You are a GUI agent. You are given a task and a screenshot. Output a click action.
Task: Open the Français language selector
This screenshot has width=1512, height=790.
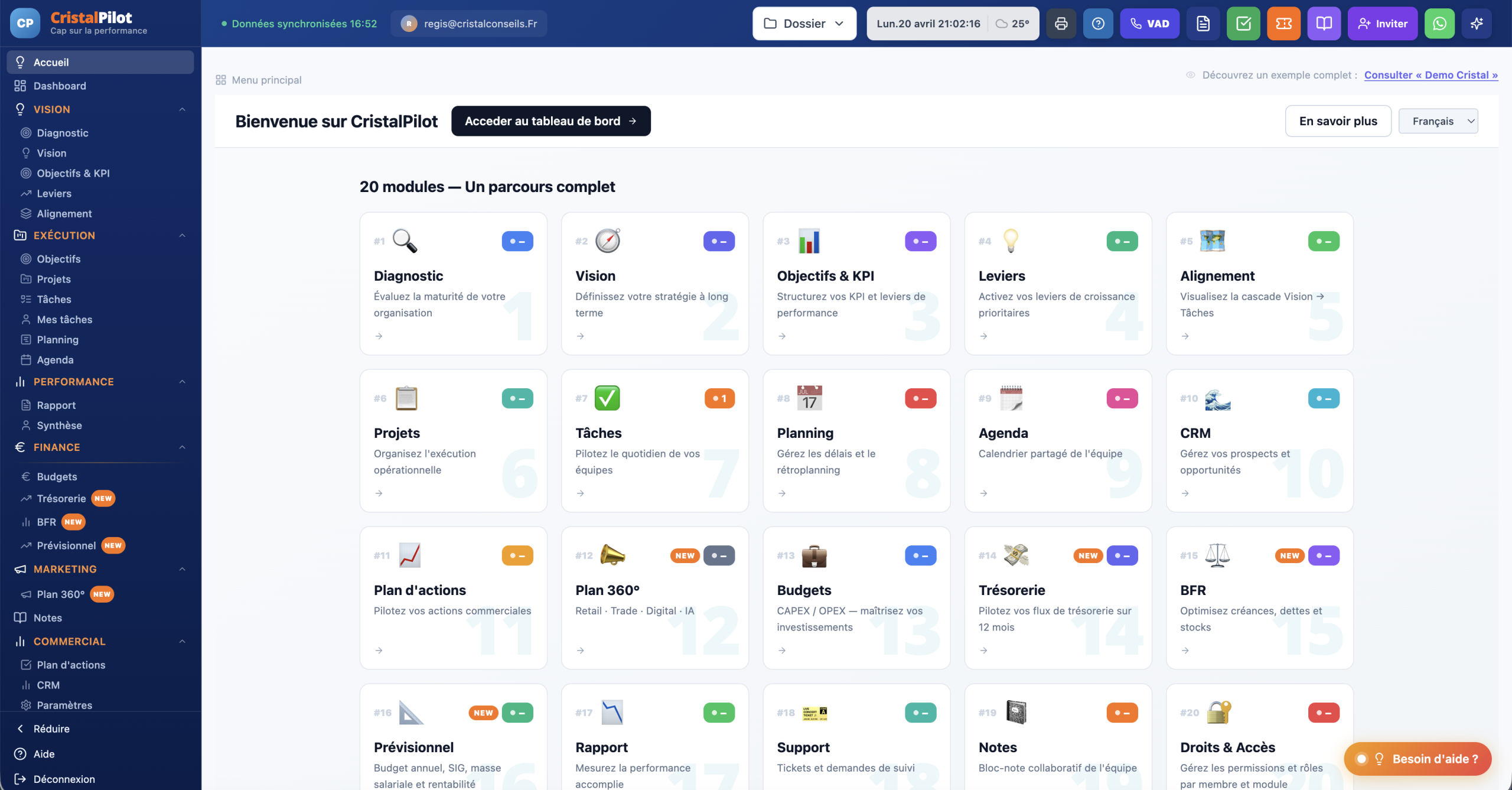click(1438, 121)
